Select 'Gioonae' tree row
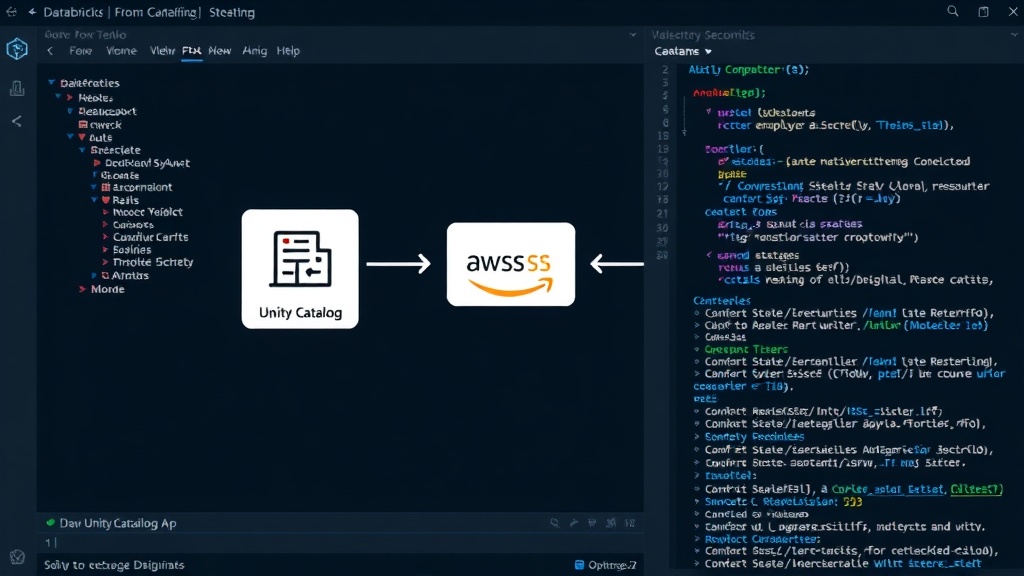Screen dimensions: 1024x576 pos(120,175)
